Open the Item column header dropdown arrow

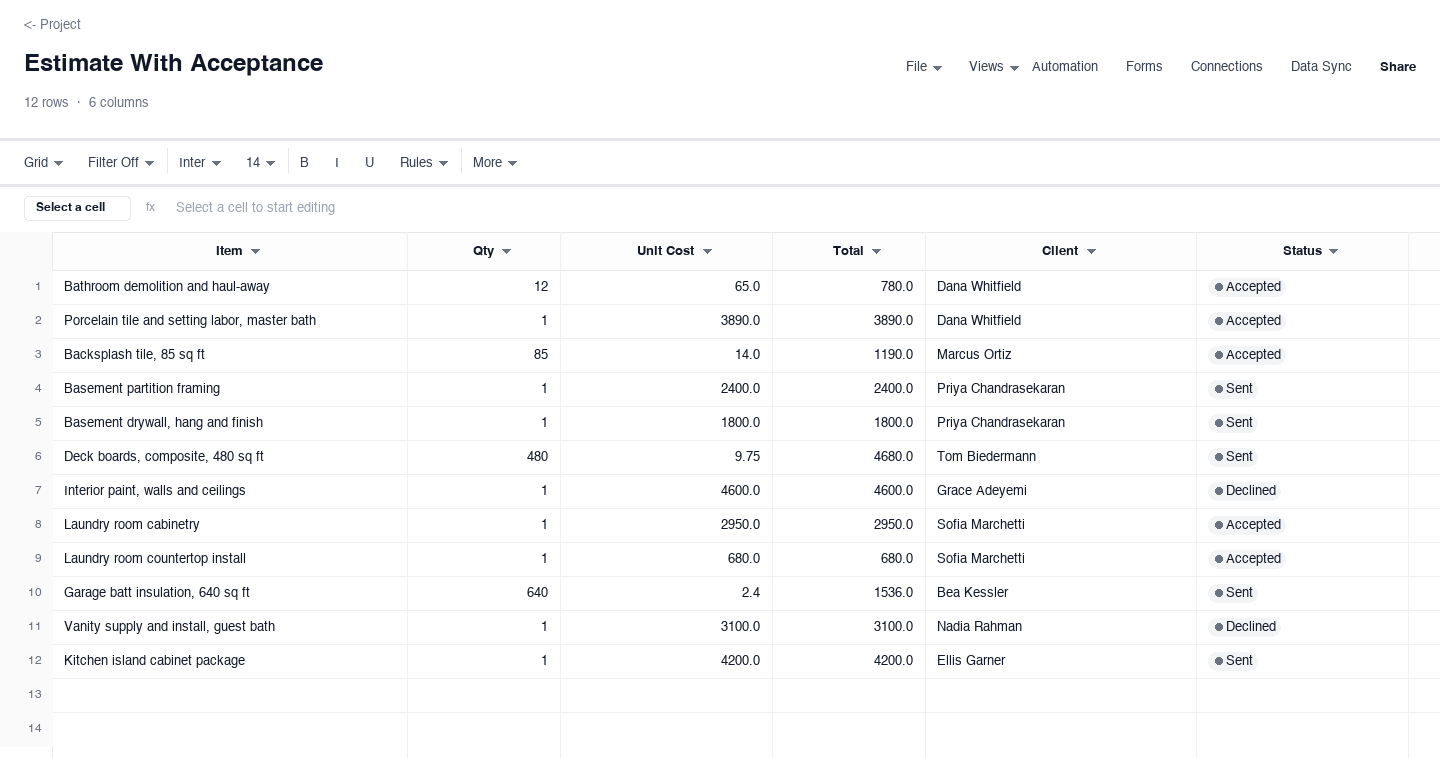click(x=255, y=252)
